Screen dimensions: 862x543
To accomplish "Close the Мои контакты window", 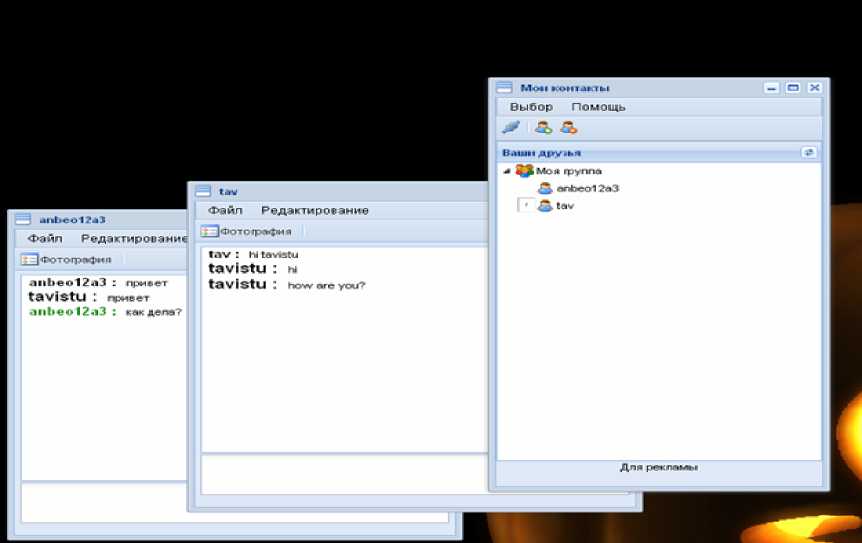I will [x=815, y=88].
